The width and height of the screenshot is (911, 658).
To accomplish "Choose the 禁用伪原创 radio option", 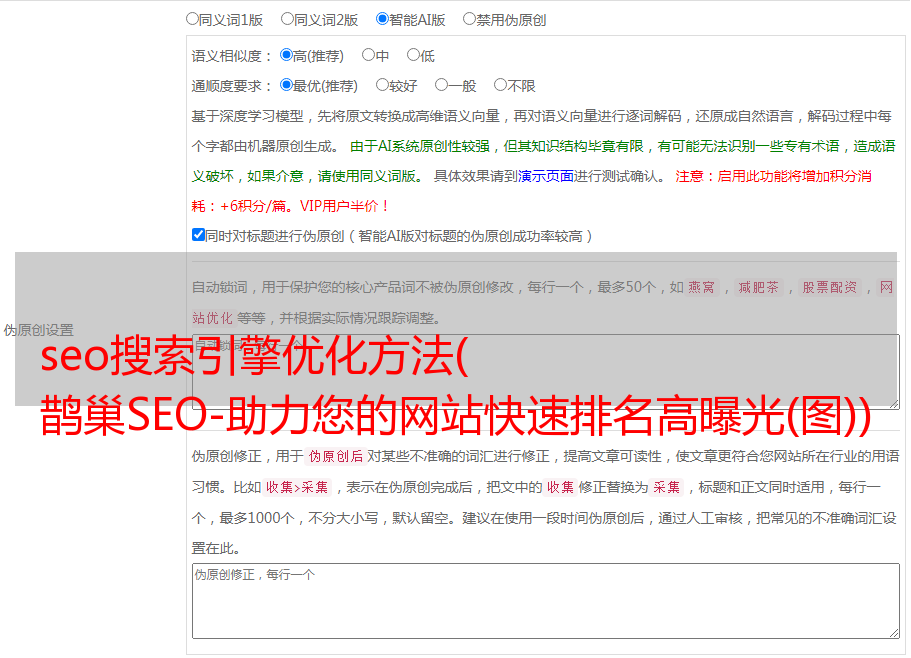I will point(469,19).
